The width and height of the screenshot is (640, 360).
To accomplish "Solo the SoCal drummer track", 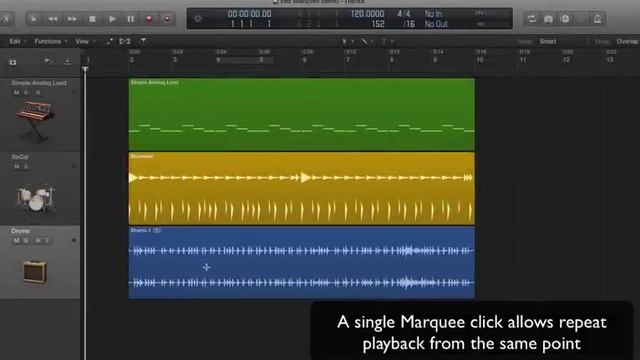I will pos(26,167).
